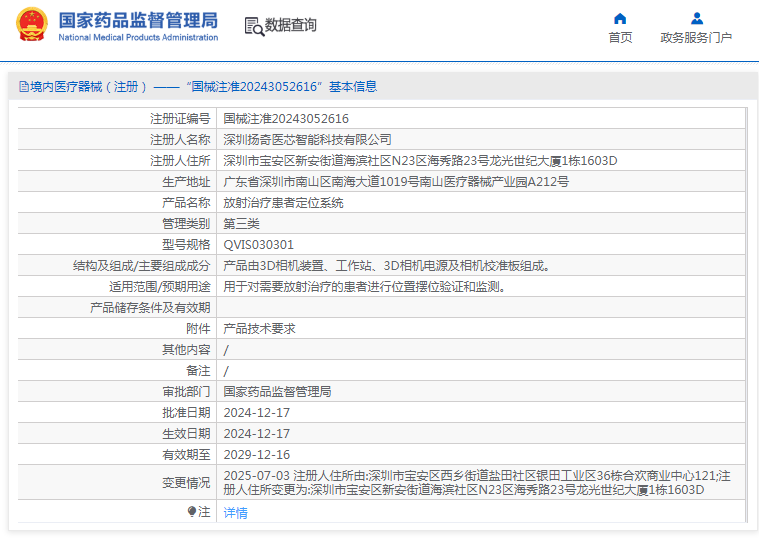Click the 生产地址 value with 南山医疗器械产业园A212号
This screenshot has width=759, height=539.
coord(396,182)
